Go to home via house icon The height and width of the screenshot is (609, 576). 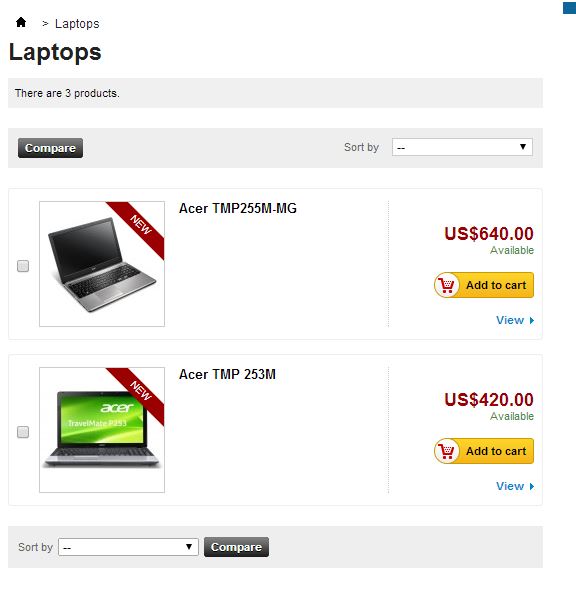21,23
